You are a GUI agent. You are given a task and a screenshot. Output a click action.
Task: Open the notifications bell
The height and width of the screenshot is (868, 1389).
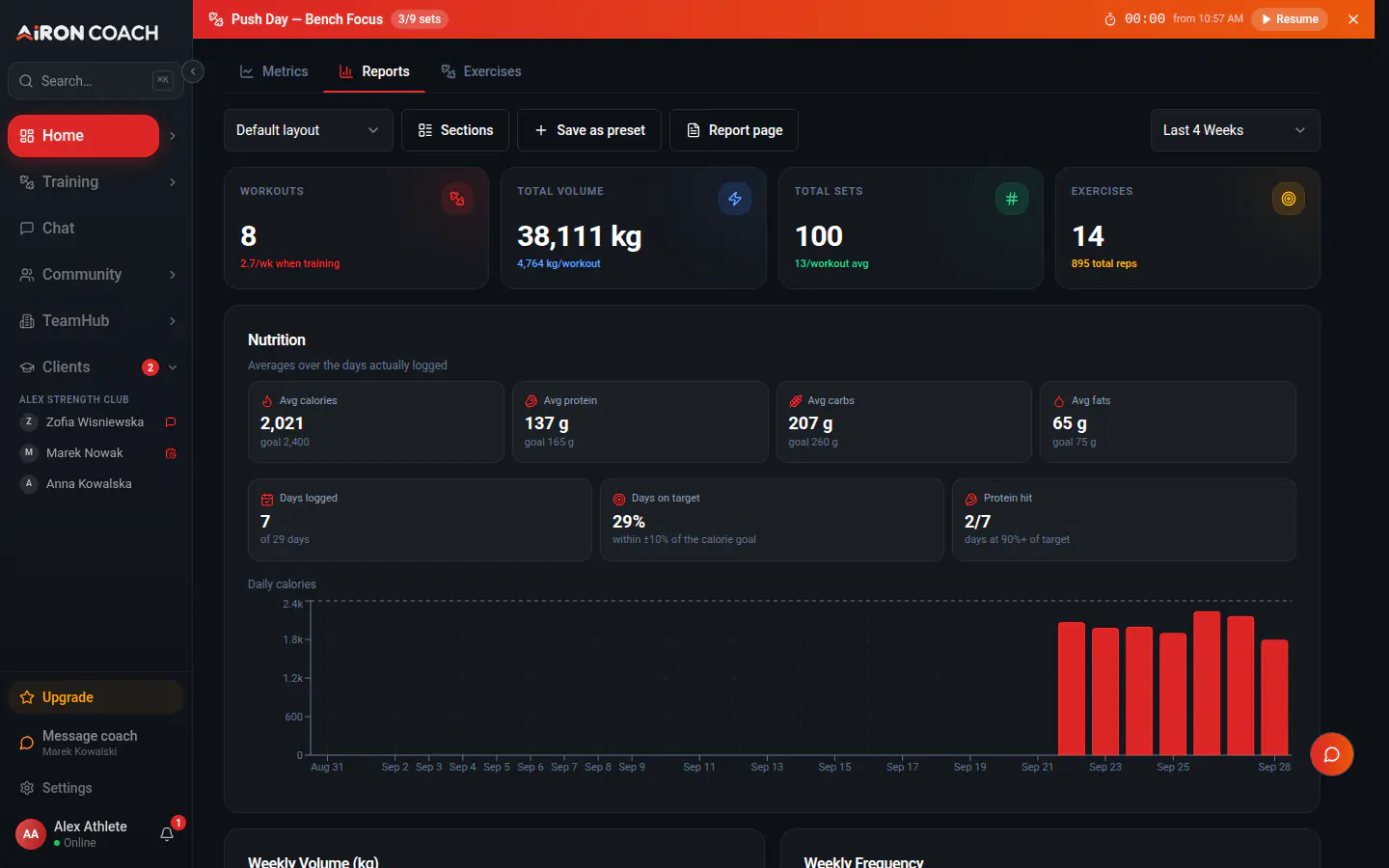pyautogui.click(x=167, y=834)
